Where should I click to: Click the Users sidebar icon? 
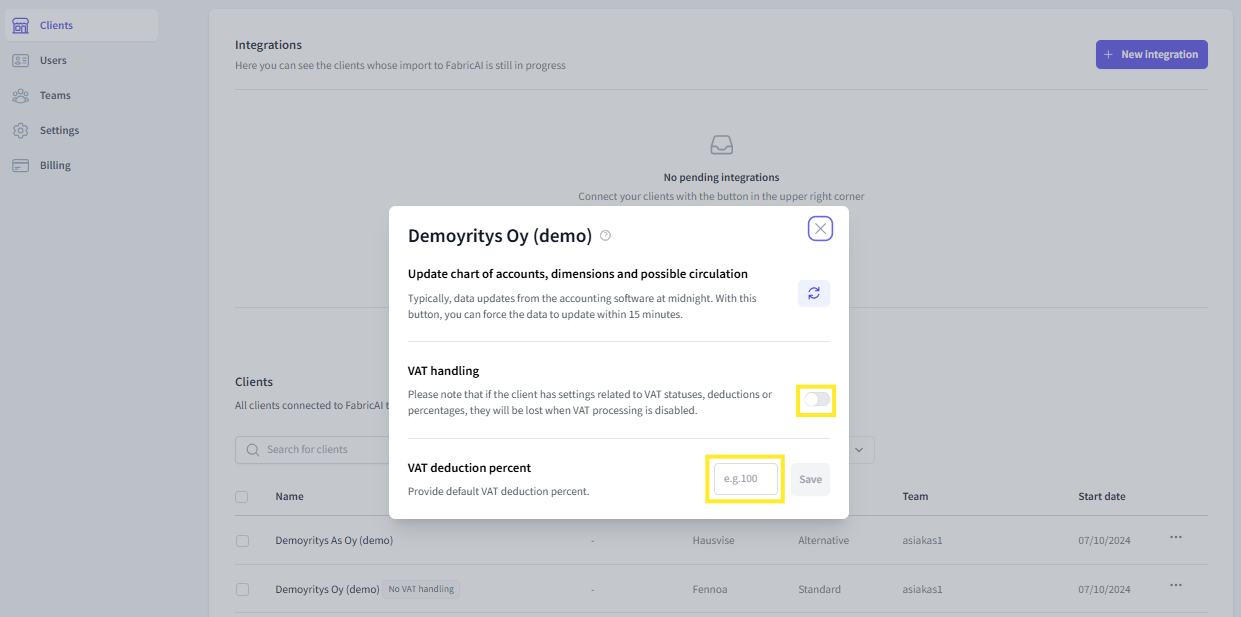coord(20,61)
